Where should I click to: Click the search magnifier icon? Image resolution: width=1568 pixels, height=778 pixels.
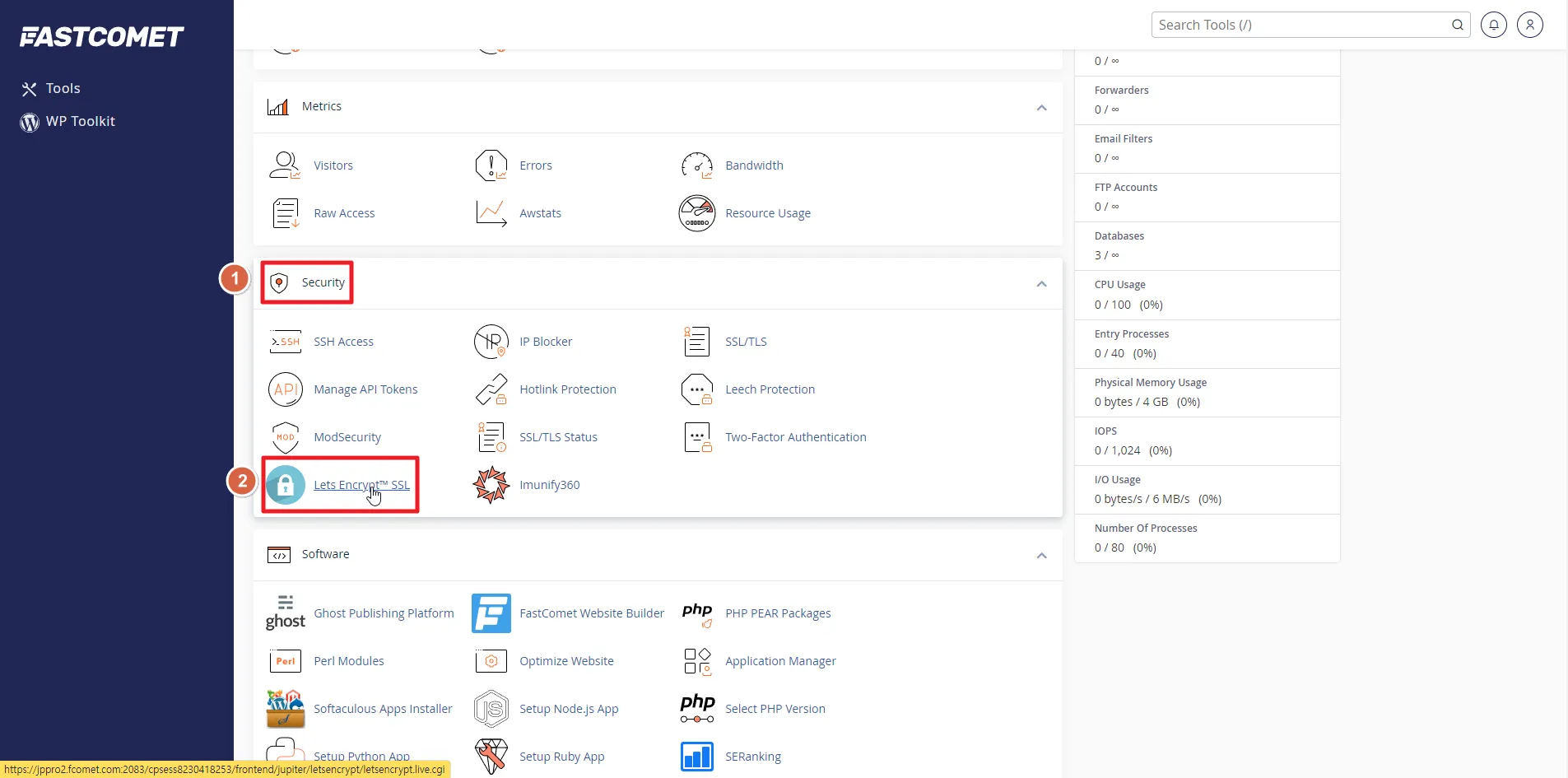[1458, 25]
